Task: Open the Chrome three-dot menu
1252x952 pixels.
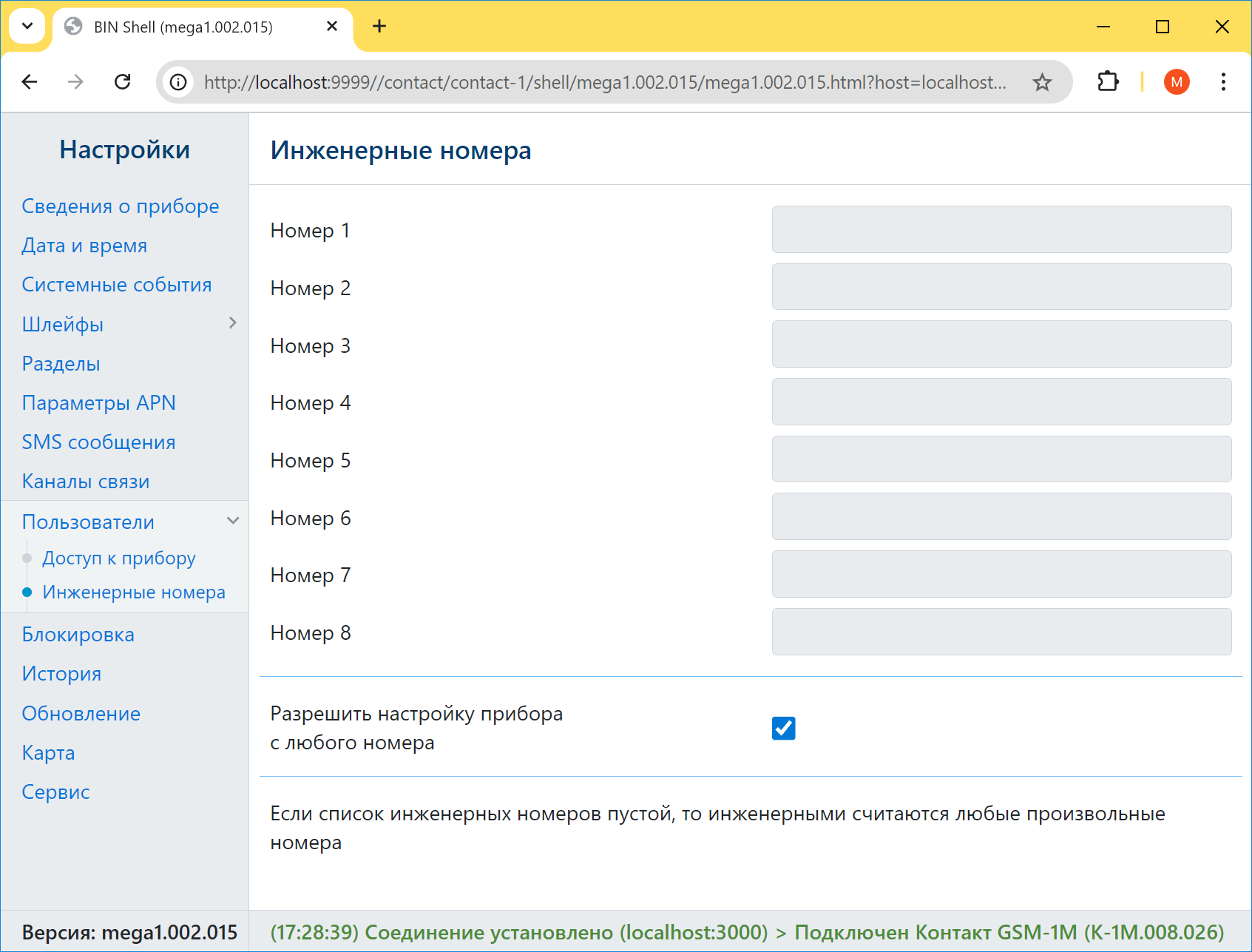Action: 1223,82
